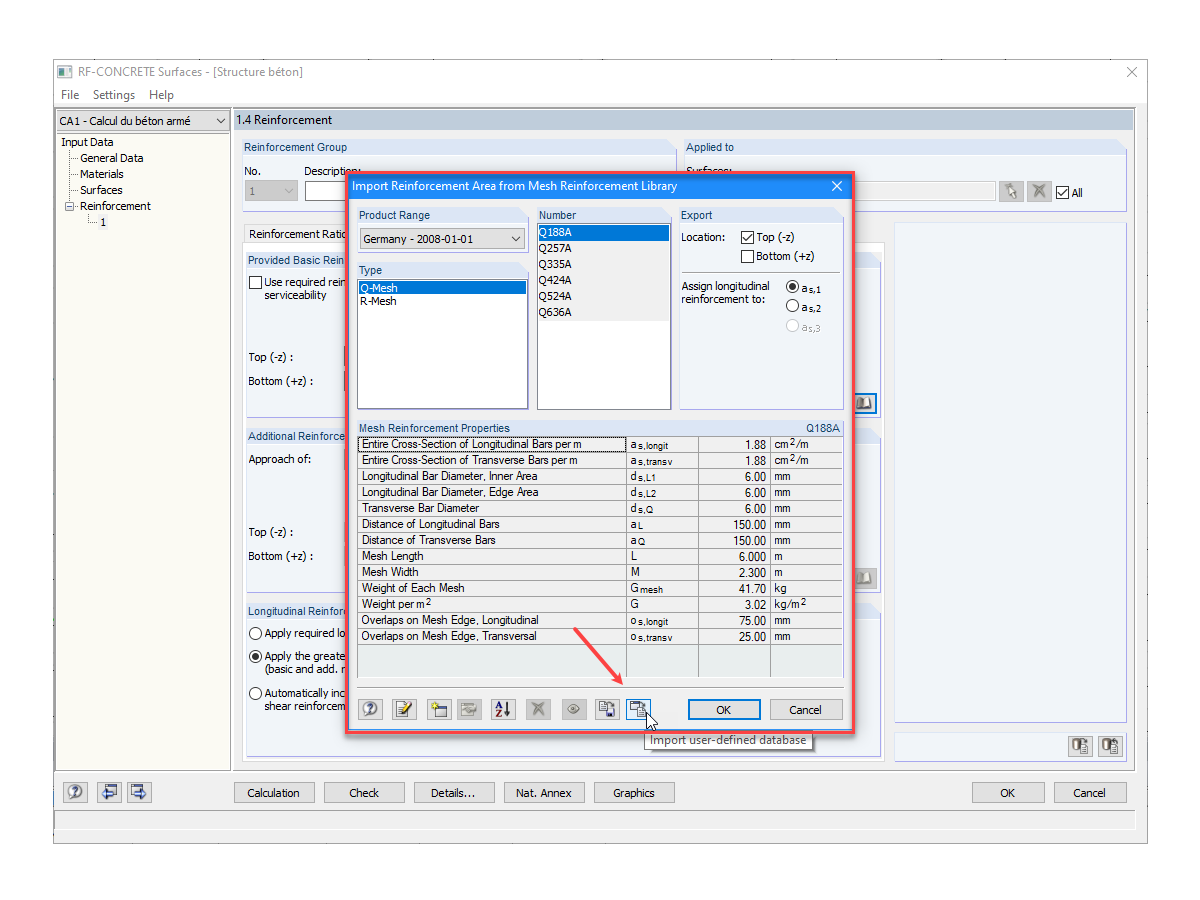This screenshot has width=1200, height=900.
Task: Select Apply the greater reinforcement radio
Action: click(x=256, y=657)
